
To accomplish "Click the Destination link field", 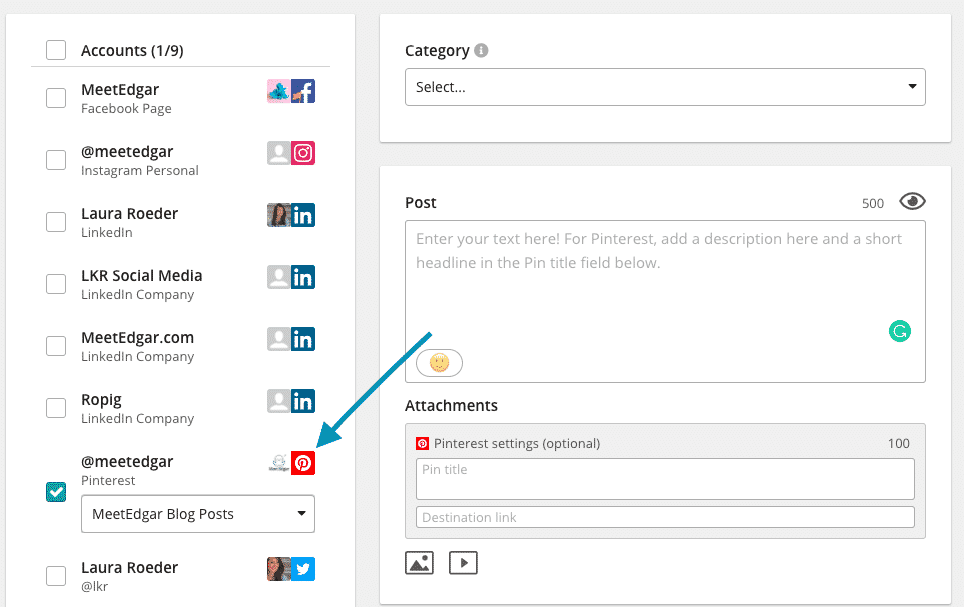I will pyautogui.click(x=665, y=517).
